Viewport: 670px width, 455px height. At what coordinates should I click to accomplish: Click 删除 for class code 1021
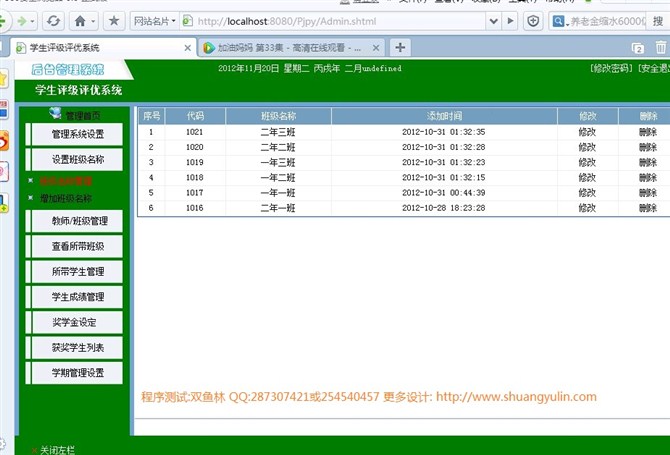(648, 132)
